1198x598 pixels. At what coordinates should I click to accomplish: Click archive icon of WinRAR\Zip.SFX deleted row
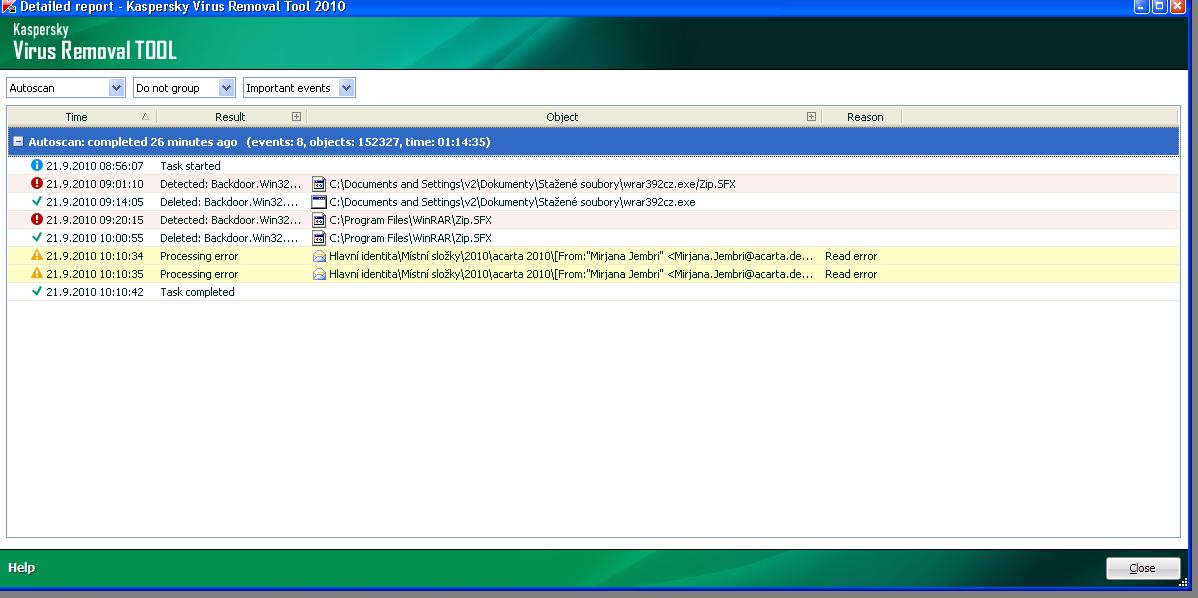pyautogui.click(x=319, y=238)
